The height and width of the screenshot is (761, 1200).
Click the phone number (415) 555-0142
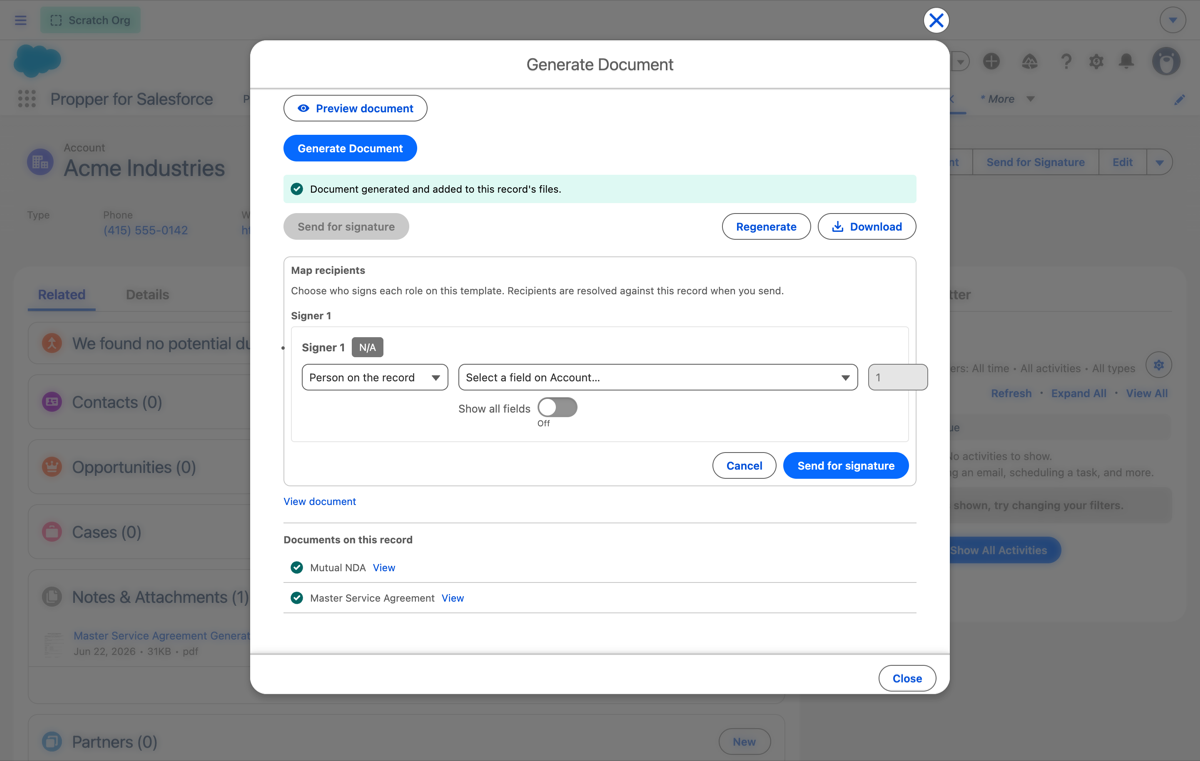point(145,230)
